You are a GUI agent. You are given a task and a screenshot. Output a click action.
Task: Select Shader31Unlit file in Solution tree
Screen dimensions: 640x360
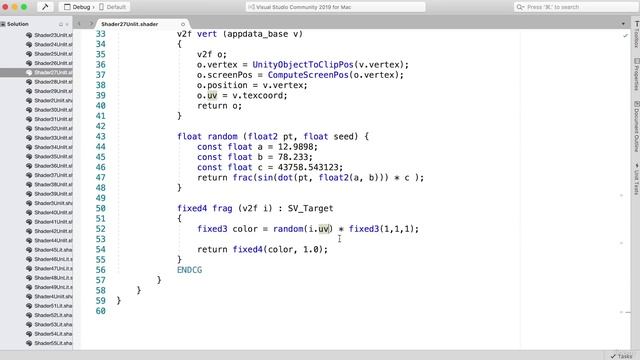[x=49, y=119]
